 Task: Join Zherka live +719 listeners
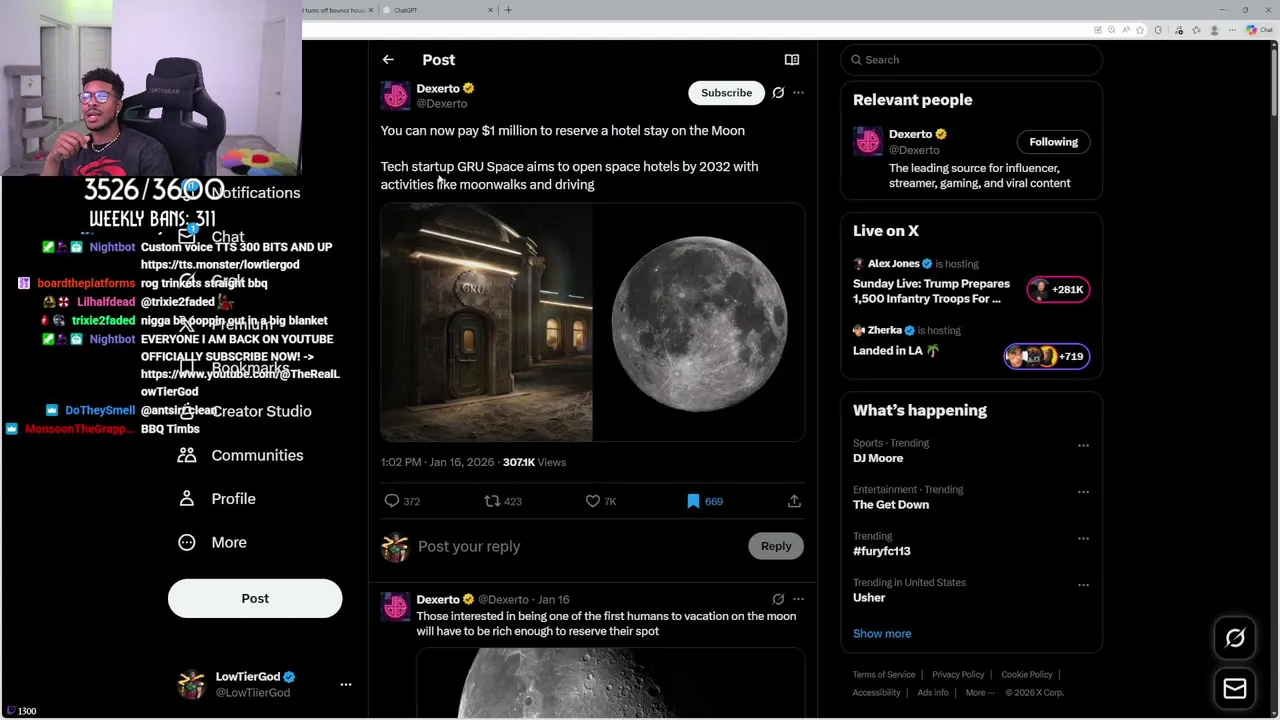[1047, 356]
